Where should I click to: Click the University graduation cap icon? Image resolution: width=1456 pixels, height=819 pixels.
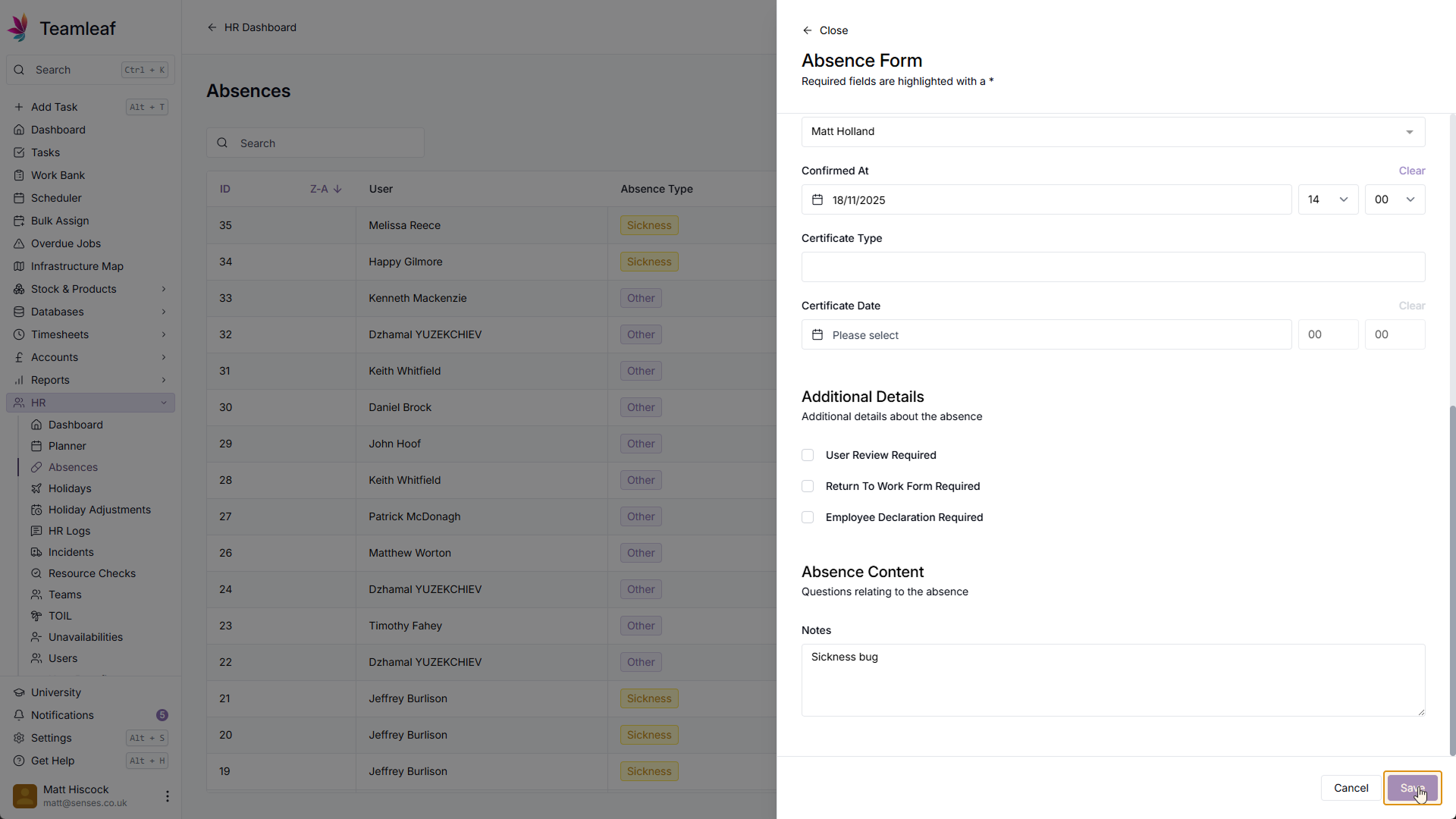(x=19, y=692)
